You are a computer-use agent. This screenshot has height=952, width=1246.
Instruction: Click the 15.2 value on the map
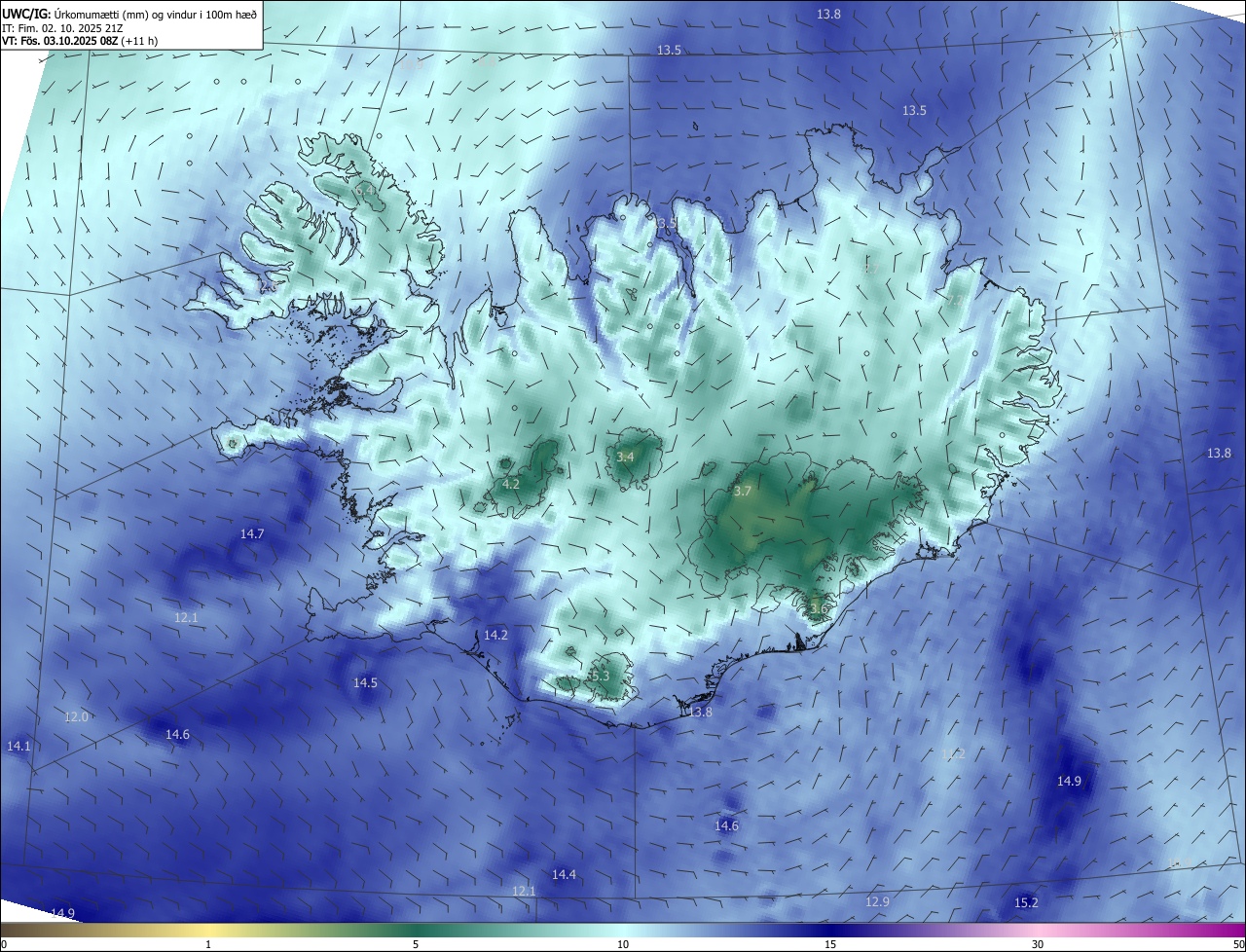(x=1026, y=903)
